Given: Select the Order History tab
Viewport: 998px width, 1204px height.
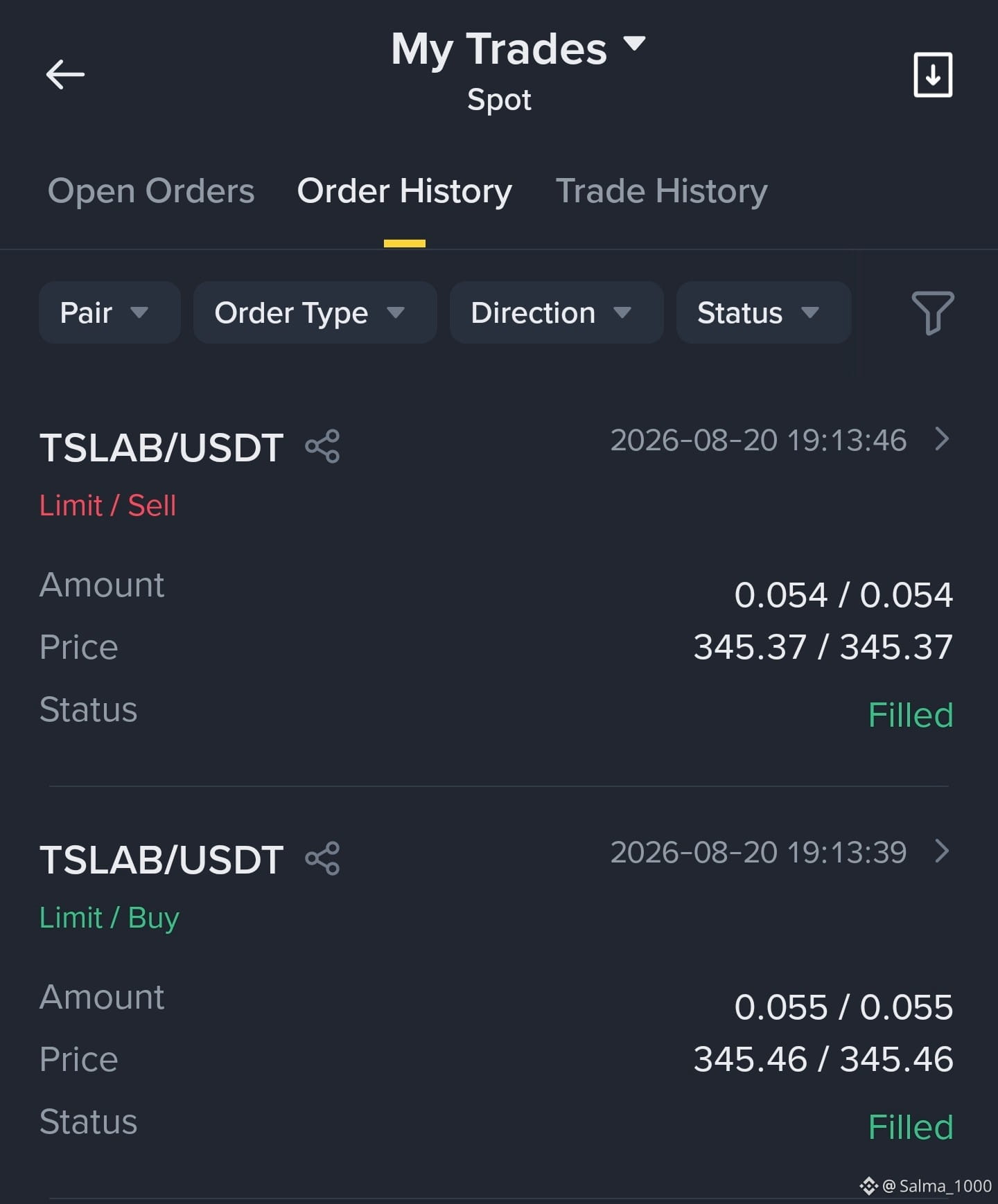Looking at the screenshot, I should (x=405, y=191).
